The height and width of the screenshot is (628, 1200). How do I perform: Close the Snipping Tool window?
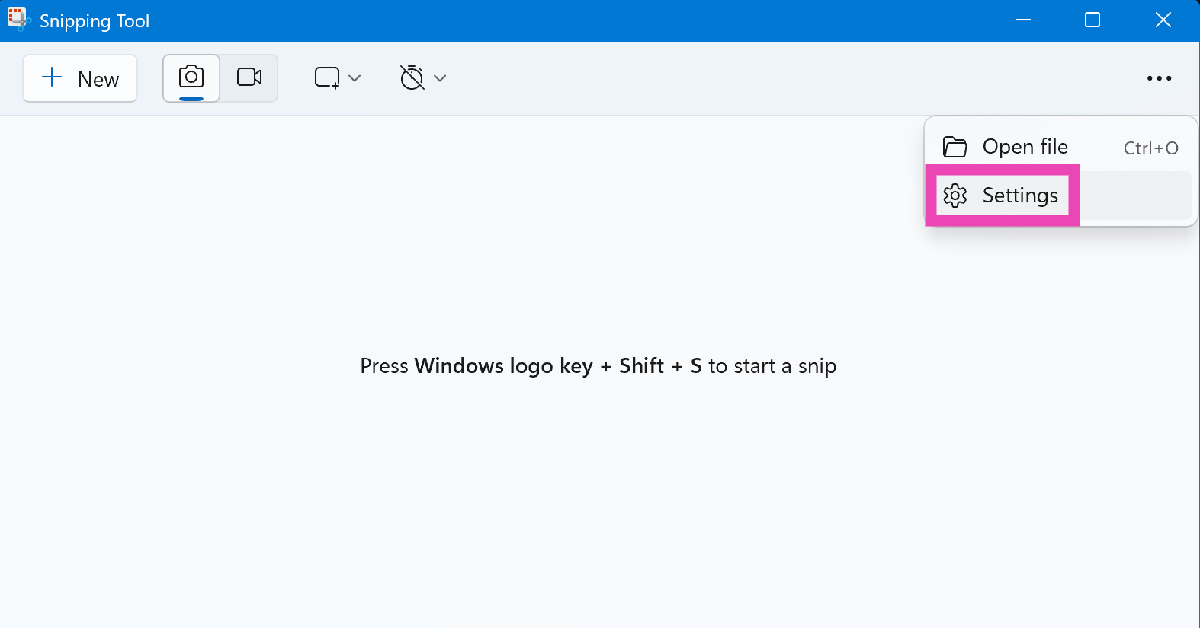coord(1163,20)
